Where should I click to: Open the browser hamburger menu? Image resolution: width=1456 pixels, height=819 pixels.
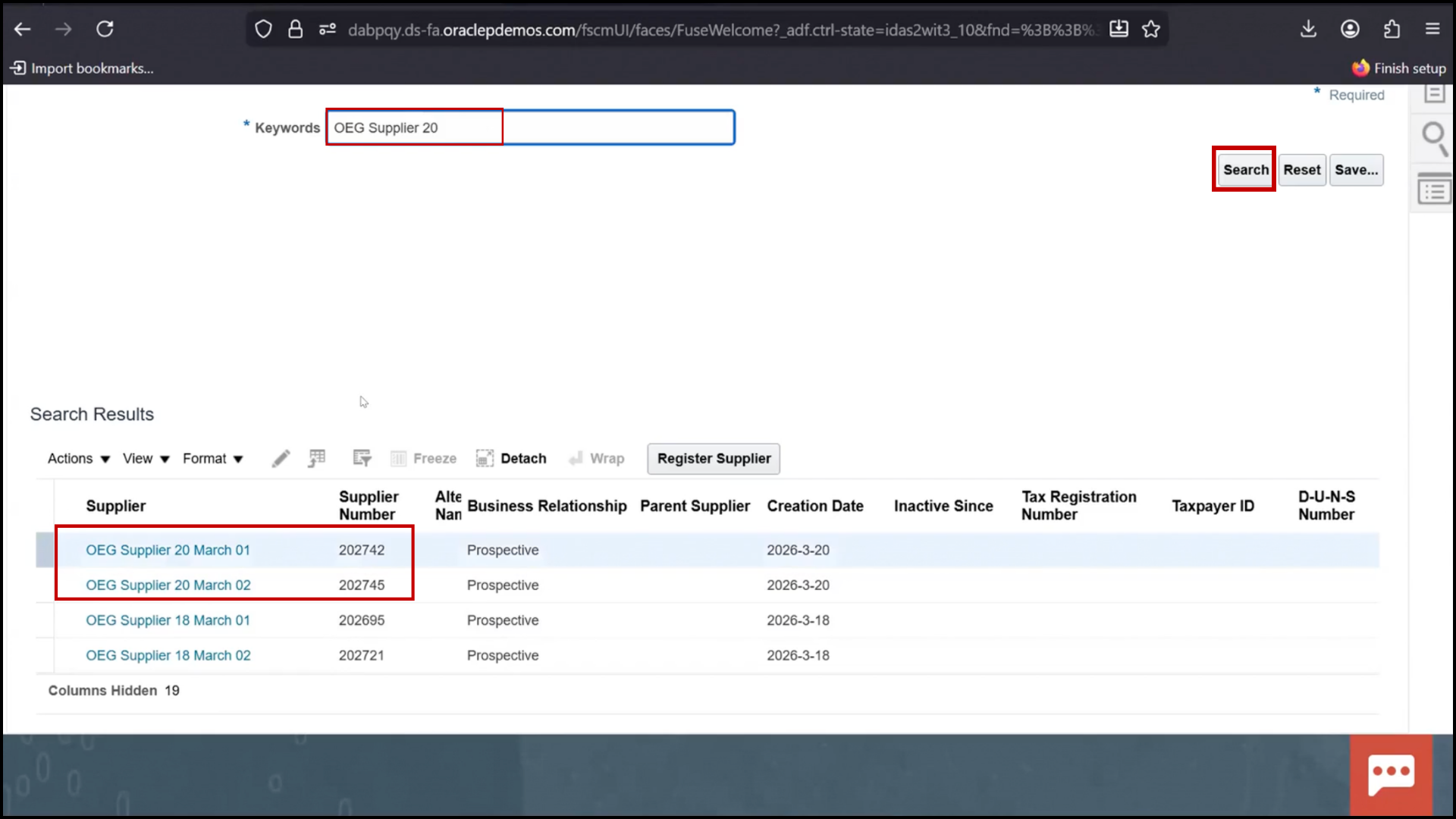1432,30
